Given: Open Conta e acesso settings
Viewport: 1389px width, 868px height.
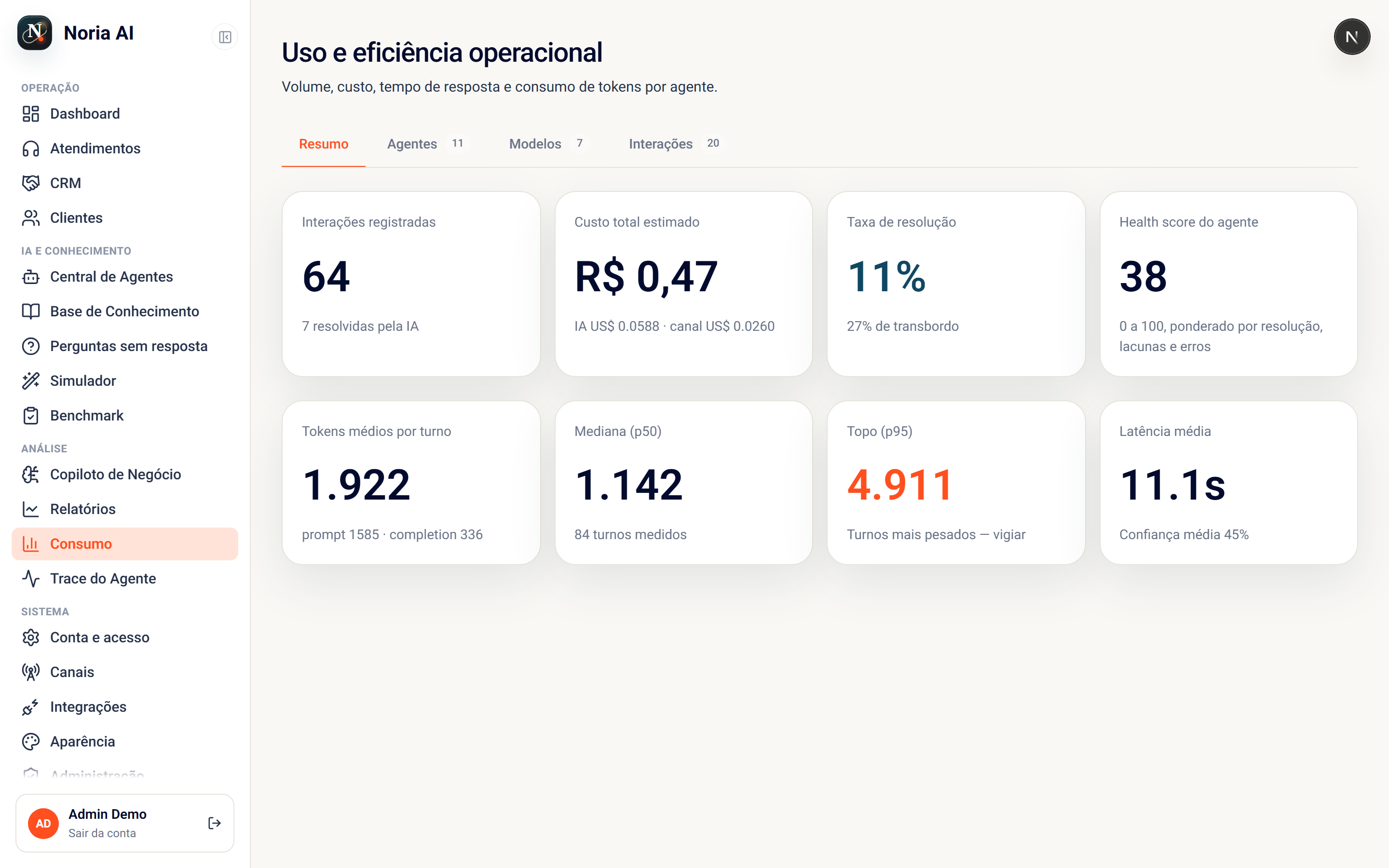Looking at the screenshot, I should point(124,637).
